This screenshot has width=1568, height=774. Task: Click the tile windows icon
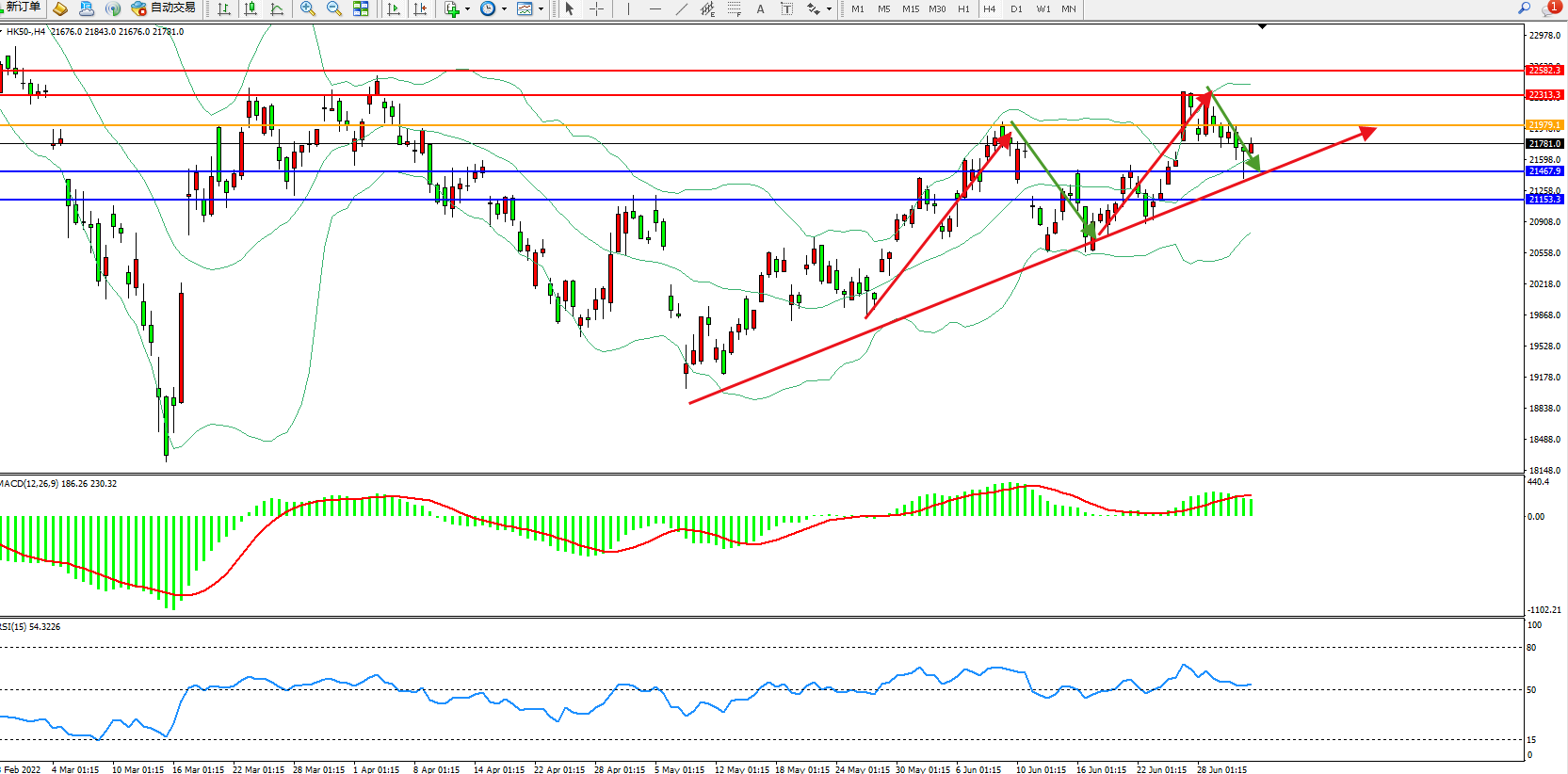[x=361, y=8]
